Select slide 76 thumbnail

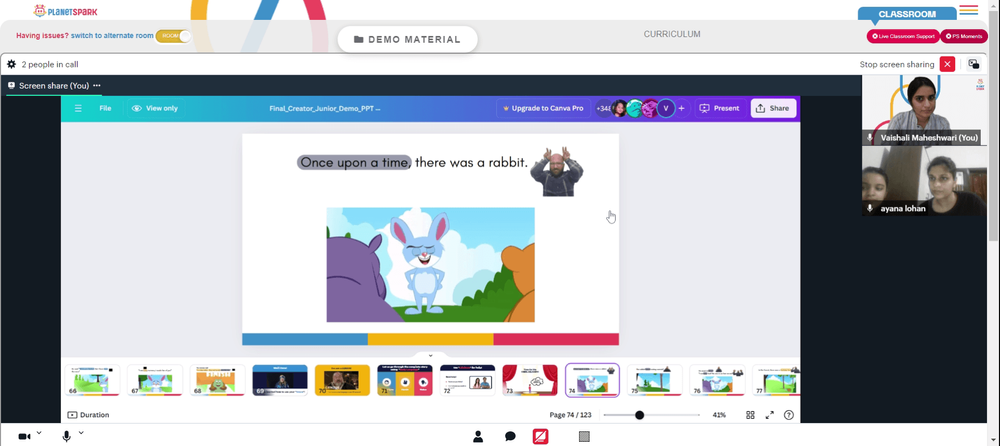pos(717,380)
